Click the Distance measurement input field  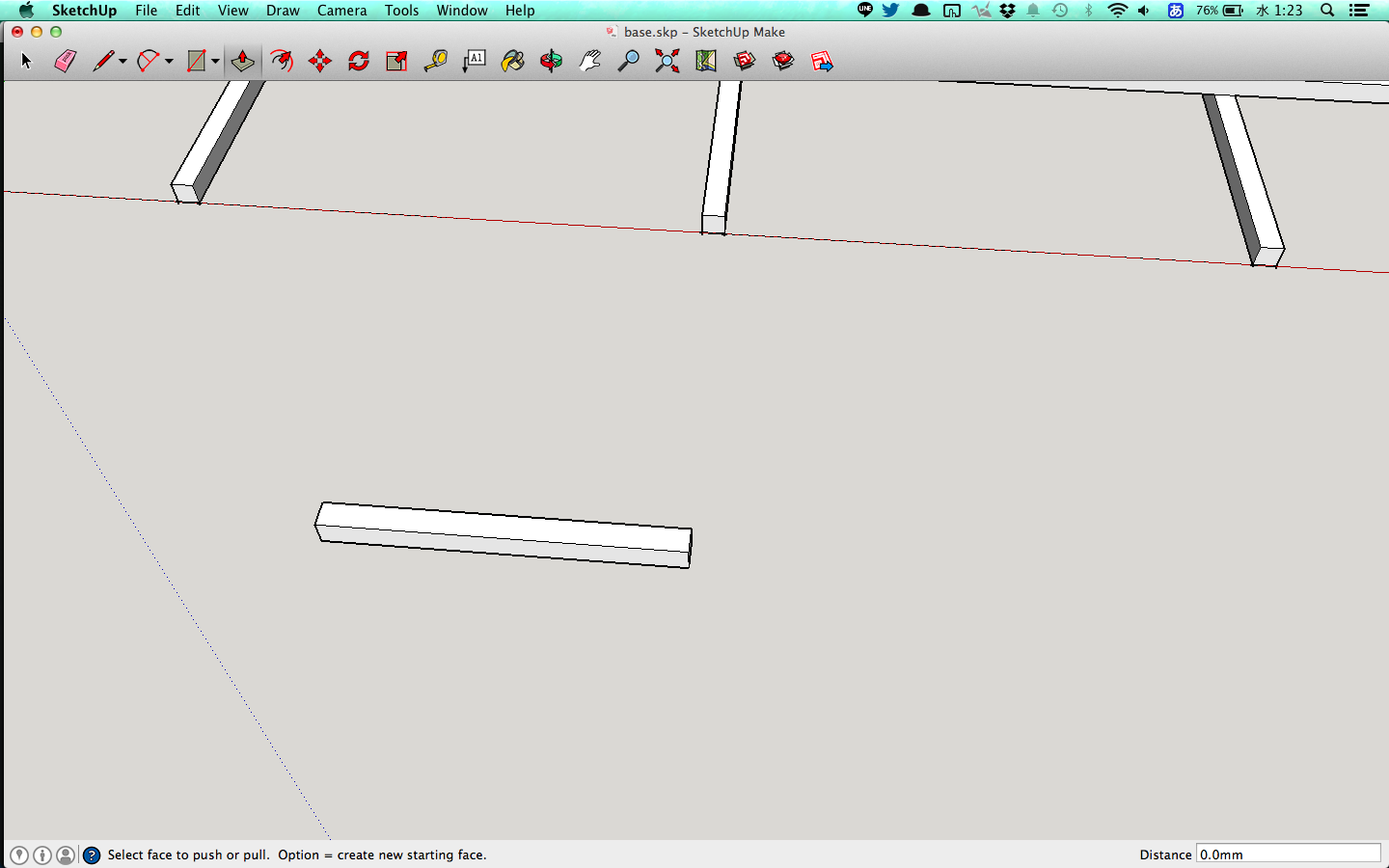(x=1288, y=854)
